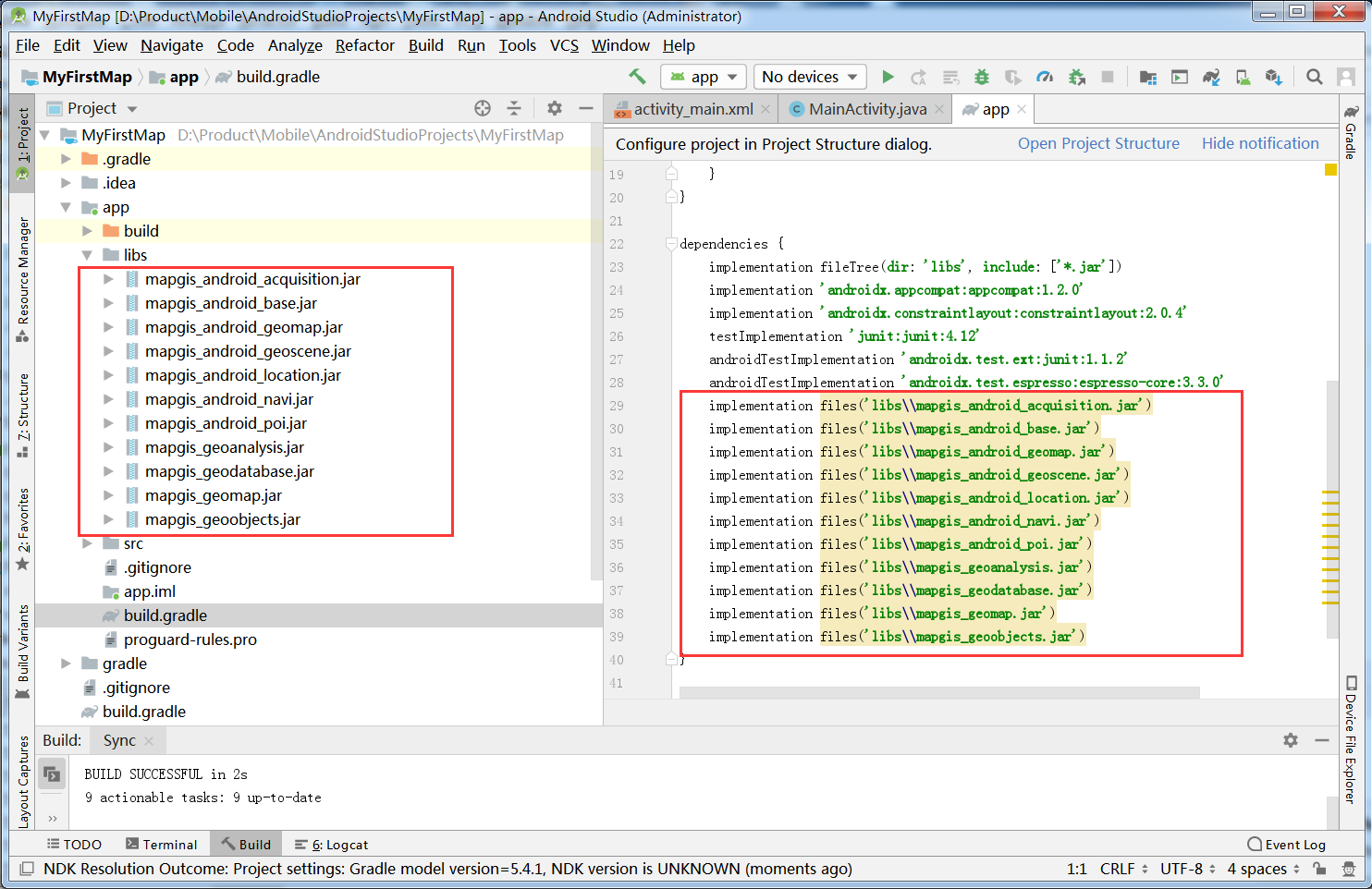
Task: Open the SDK Manager icon
Action: tap(1274, 77)
